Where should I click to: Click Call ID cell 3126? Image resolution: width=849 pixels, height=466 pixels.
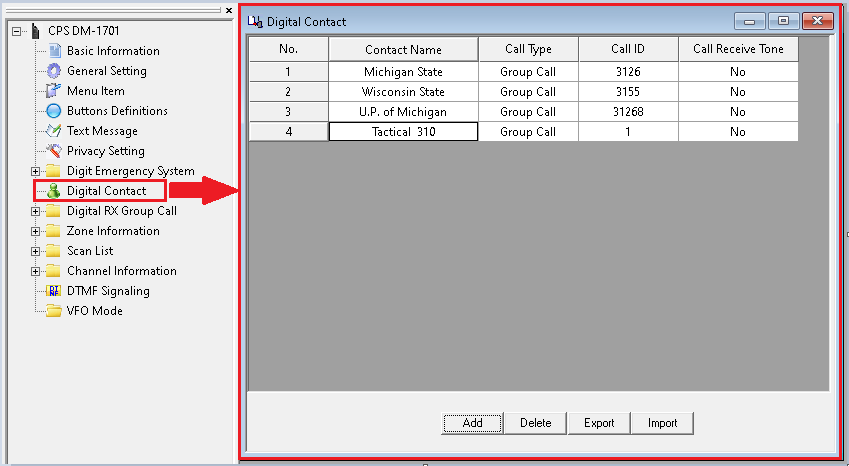[628, 72]
